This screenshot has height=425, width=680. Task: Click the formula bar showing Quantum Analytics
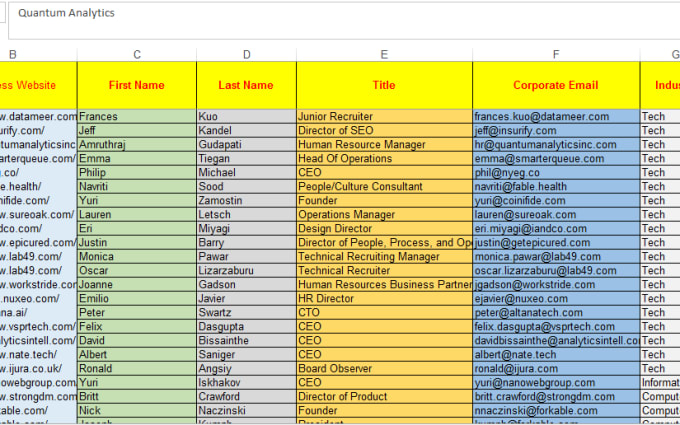click(344, 21)
